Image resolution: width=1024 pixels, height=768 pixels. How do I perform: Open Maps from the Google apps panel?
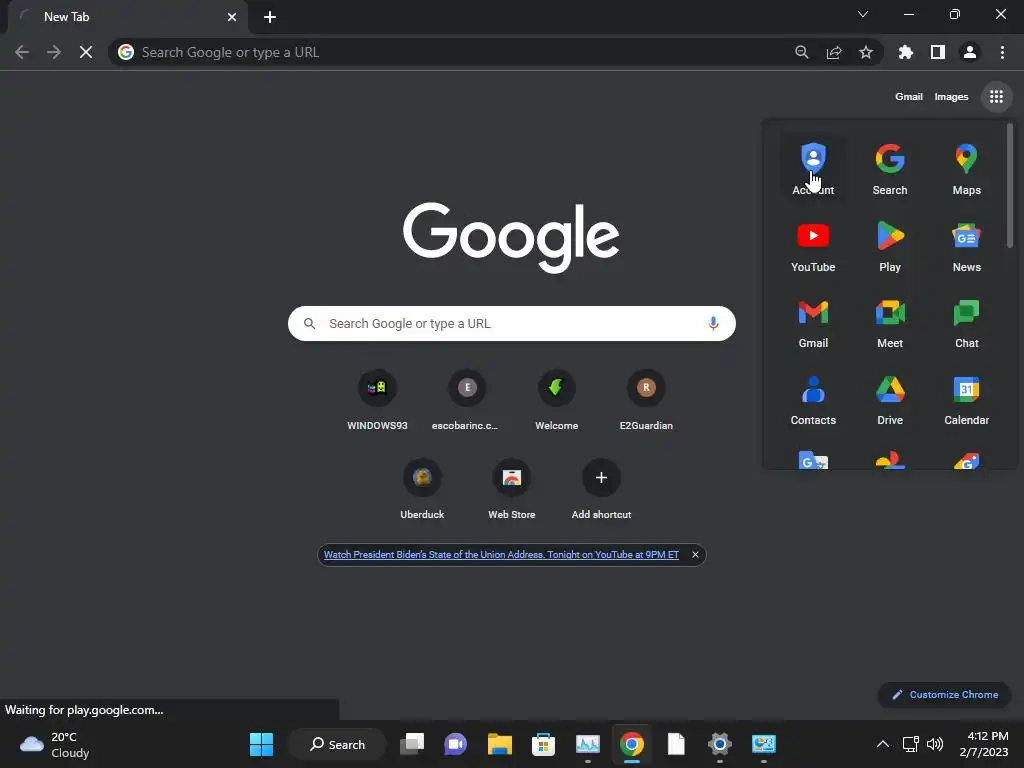click(x=966, y=168)
